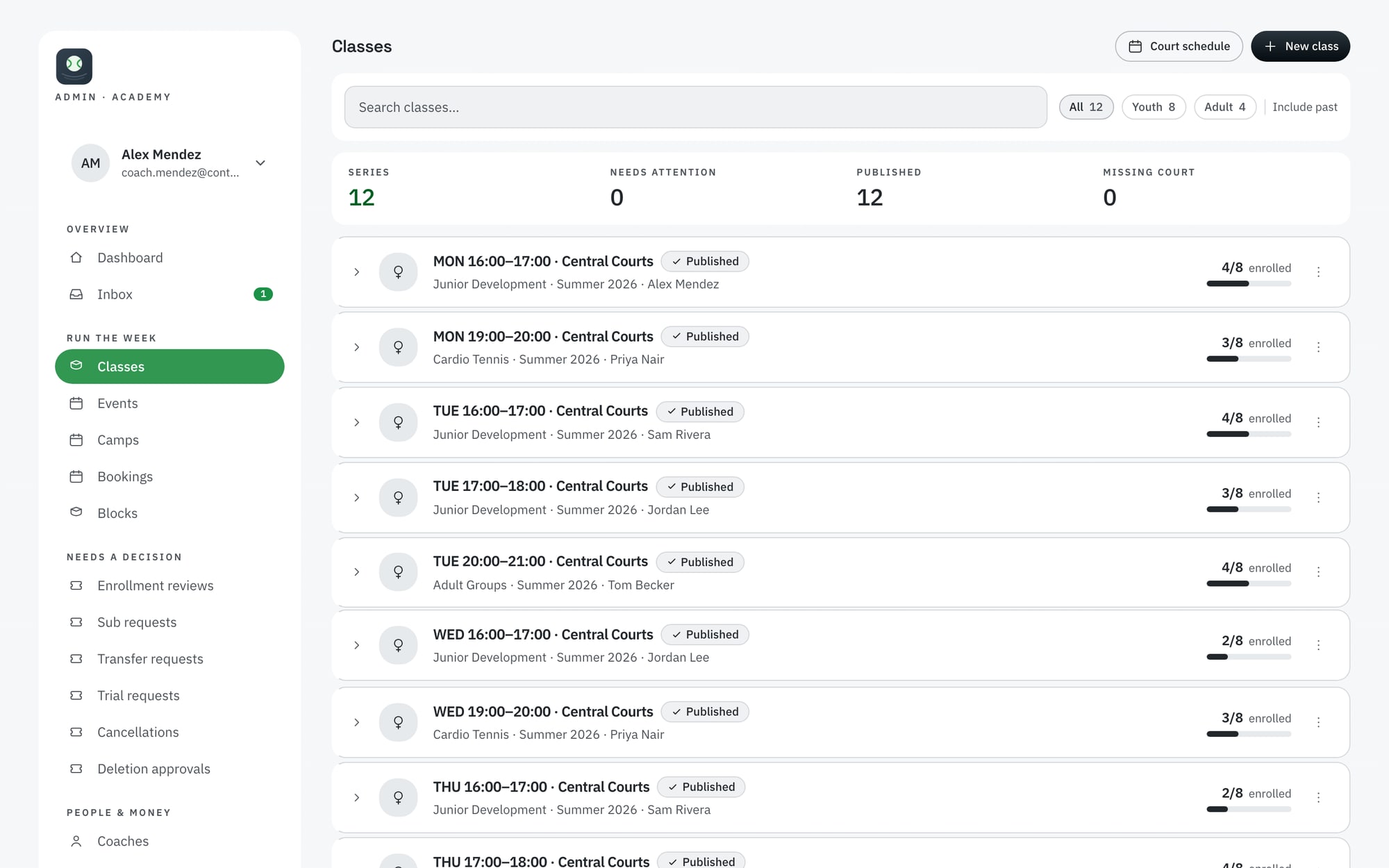Open kebab menu for TUE 20:00–21:00 class
This screenshot has width=1389, height=868.
(x=1318, y=571)
